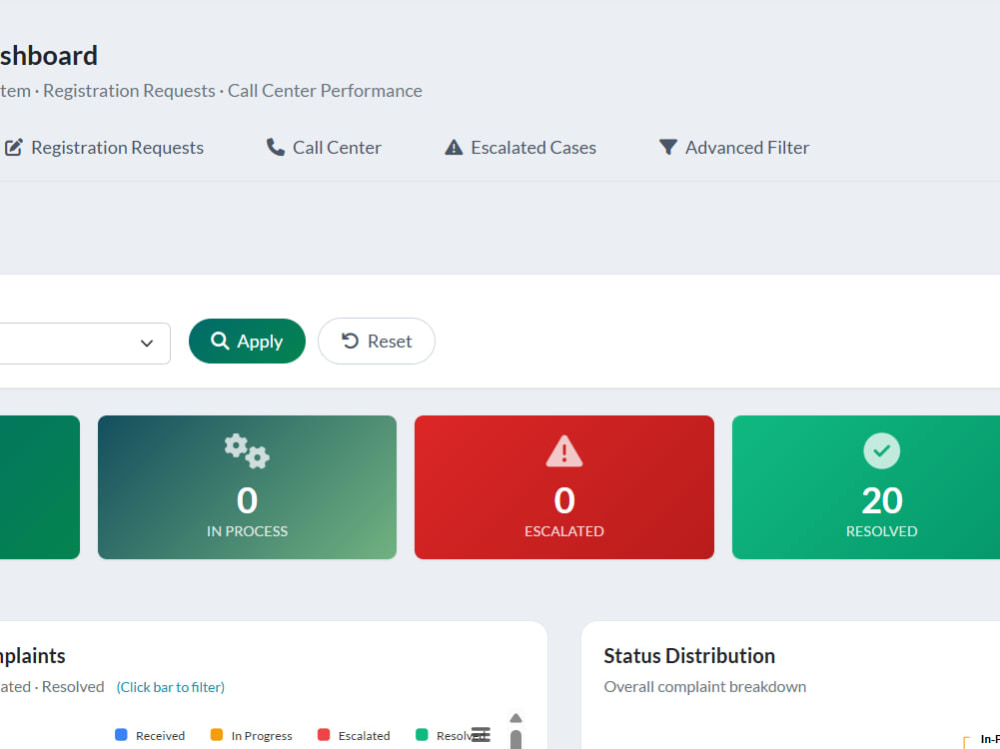The width and height of the screenshot is (1000, 749).
Task: Click the red Escalated color swatch
Action: (x=324, y=735)
